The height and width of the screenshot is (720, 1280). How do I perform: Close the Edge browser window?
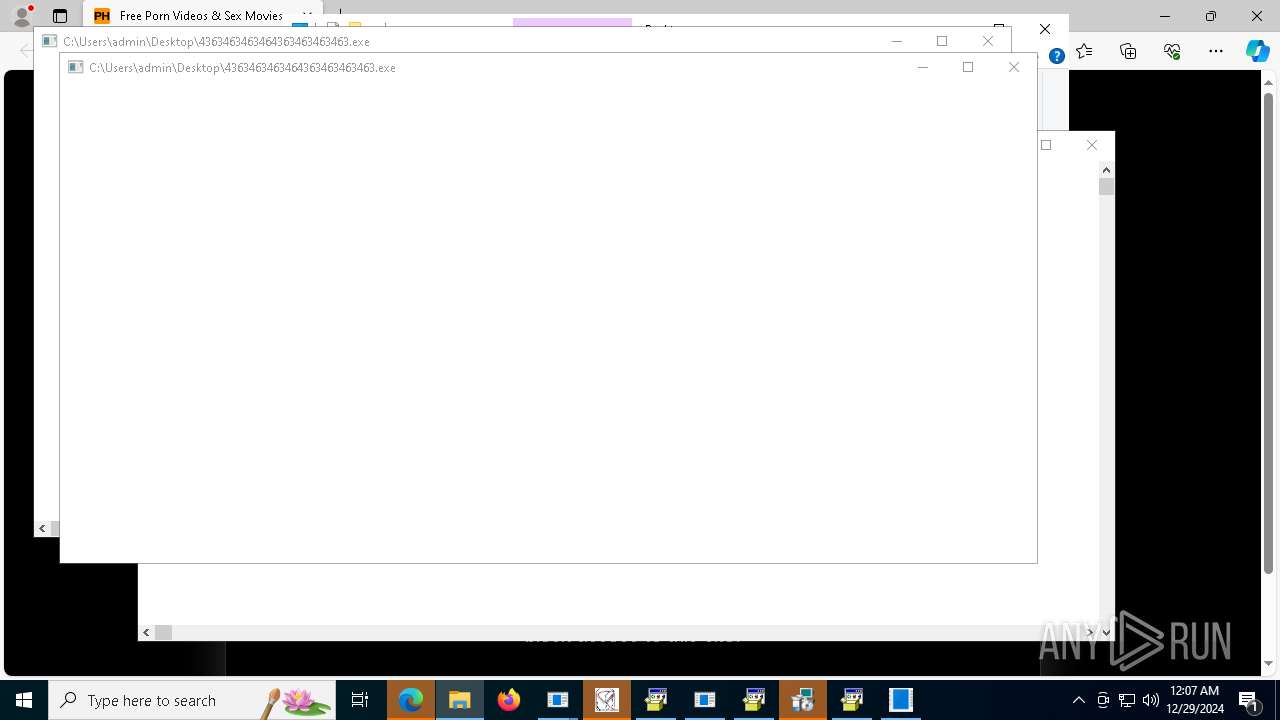[1257, 16]
